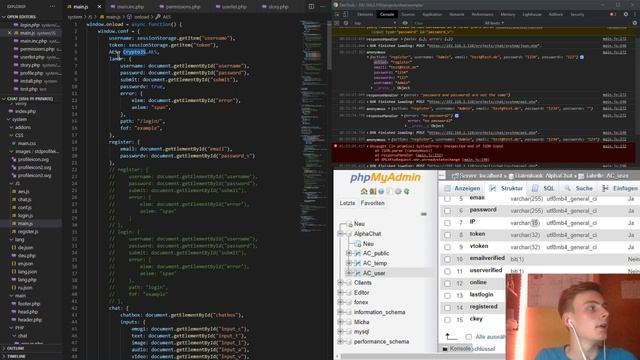This screenshot has height=360, width=640.
Task: Click the phpMyAdmin settings gear icon
Action: 398,191
